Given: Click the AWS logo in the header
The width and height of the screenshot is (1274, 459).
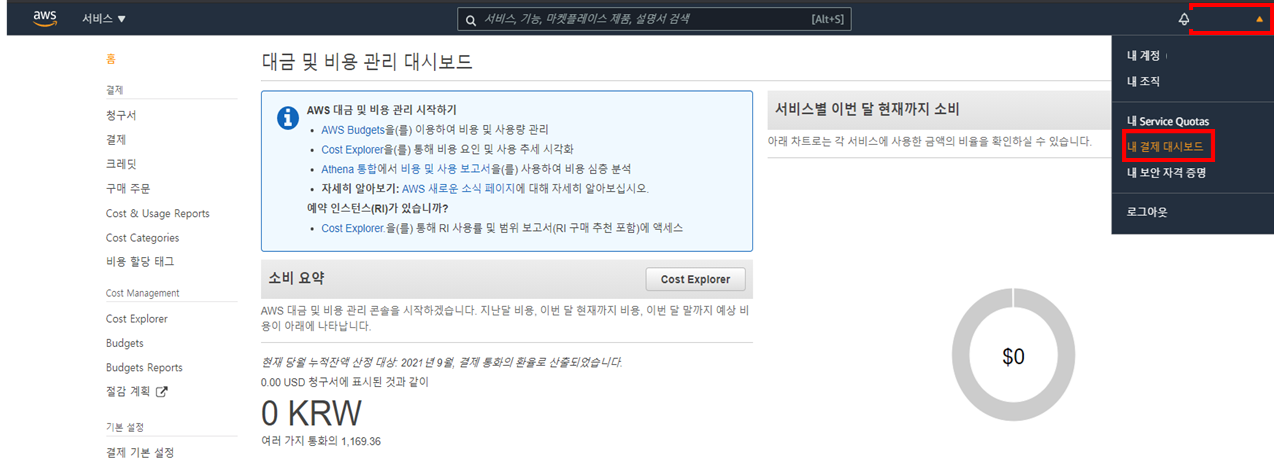Looking at the screenshot, I should click(x=45, y=18).
